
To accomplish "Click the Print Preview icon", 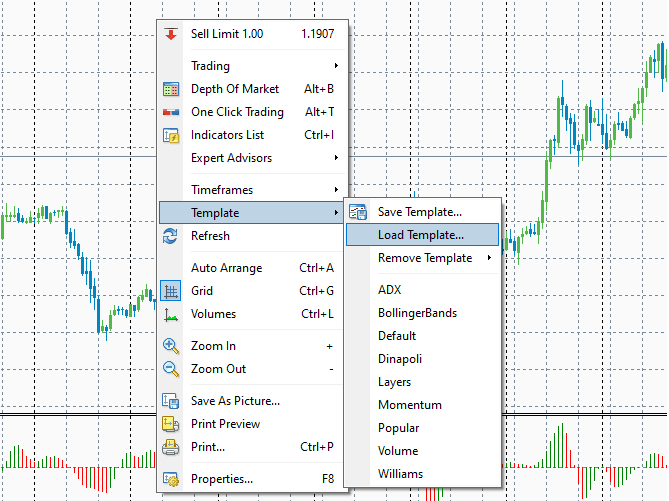I will click(171, 424).
